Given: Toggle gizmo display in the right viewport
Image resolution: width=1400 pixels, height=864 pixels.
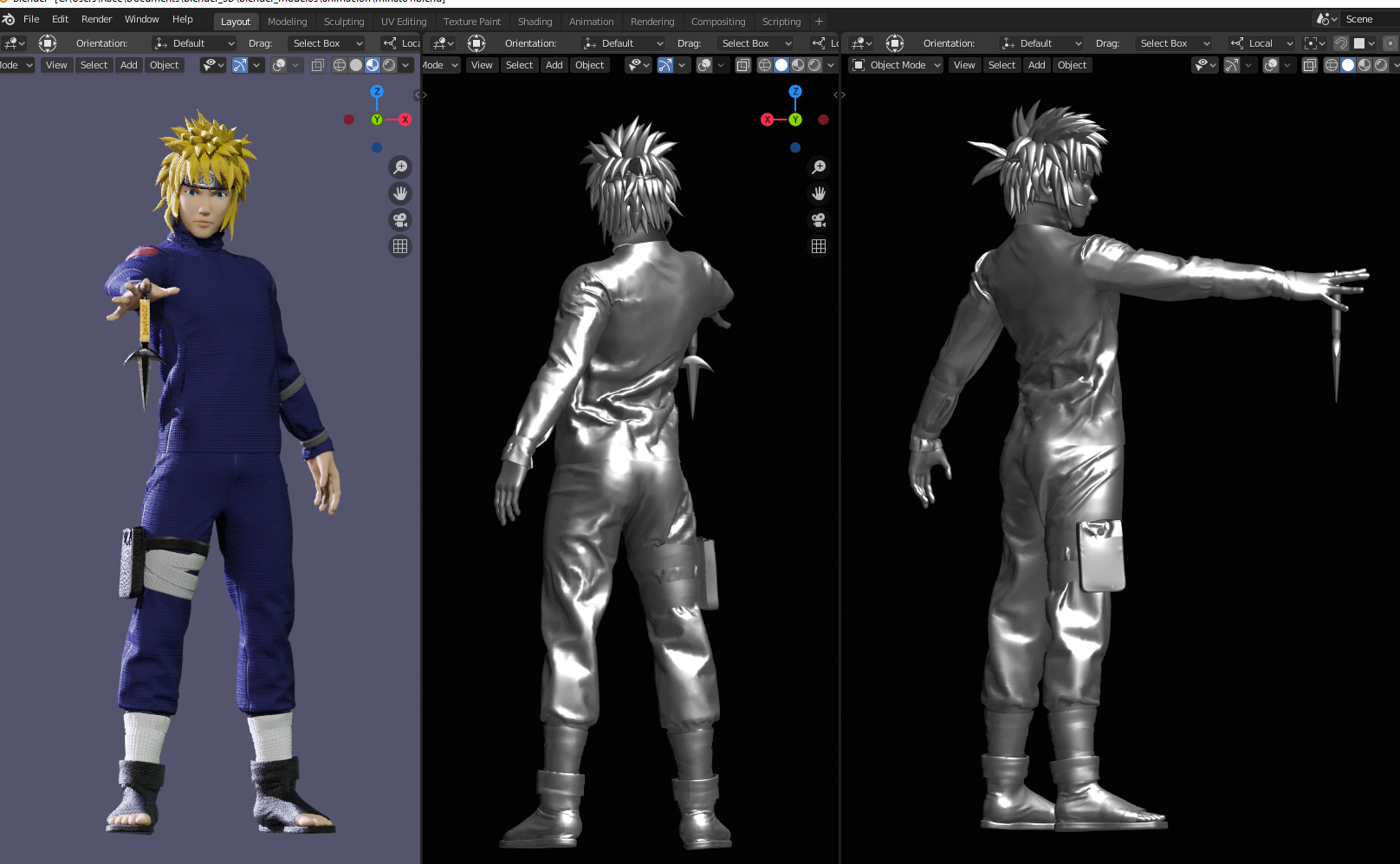Looking at the screenshot, I should click(x=1232, y=65).
